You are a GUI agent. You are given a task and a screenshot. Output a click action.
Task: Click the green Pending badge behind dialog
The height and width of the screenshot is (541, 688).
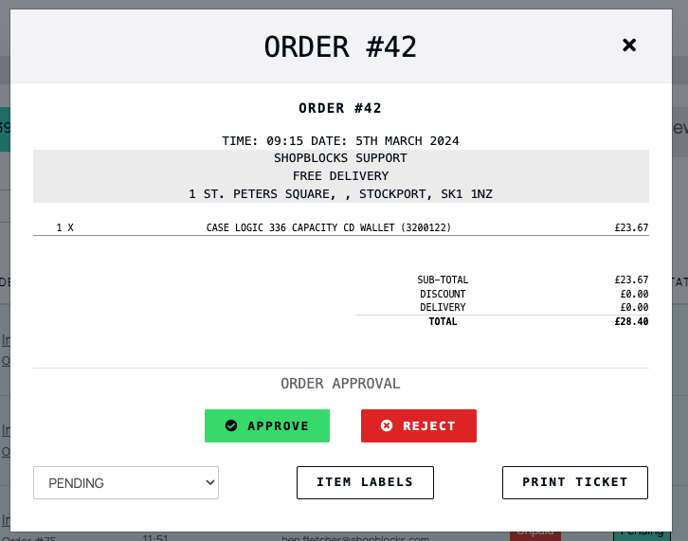[642, 536]
